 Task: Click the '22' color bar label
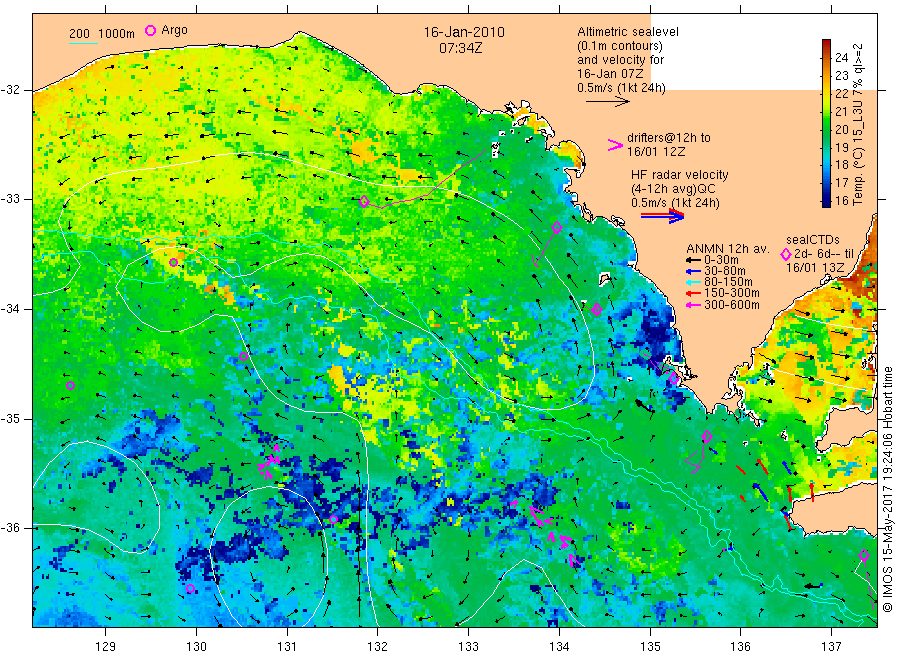pyautogui.click(x=841, y=93)
